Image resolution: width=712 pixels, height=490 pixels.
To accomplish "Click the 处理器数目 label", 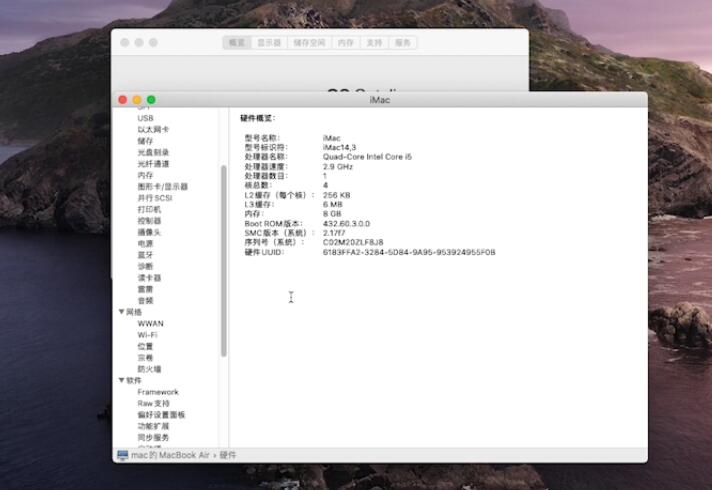I will point(266,176).
